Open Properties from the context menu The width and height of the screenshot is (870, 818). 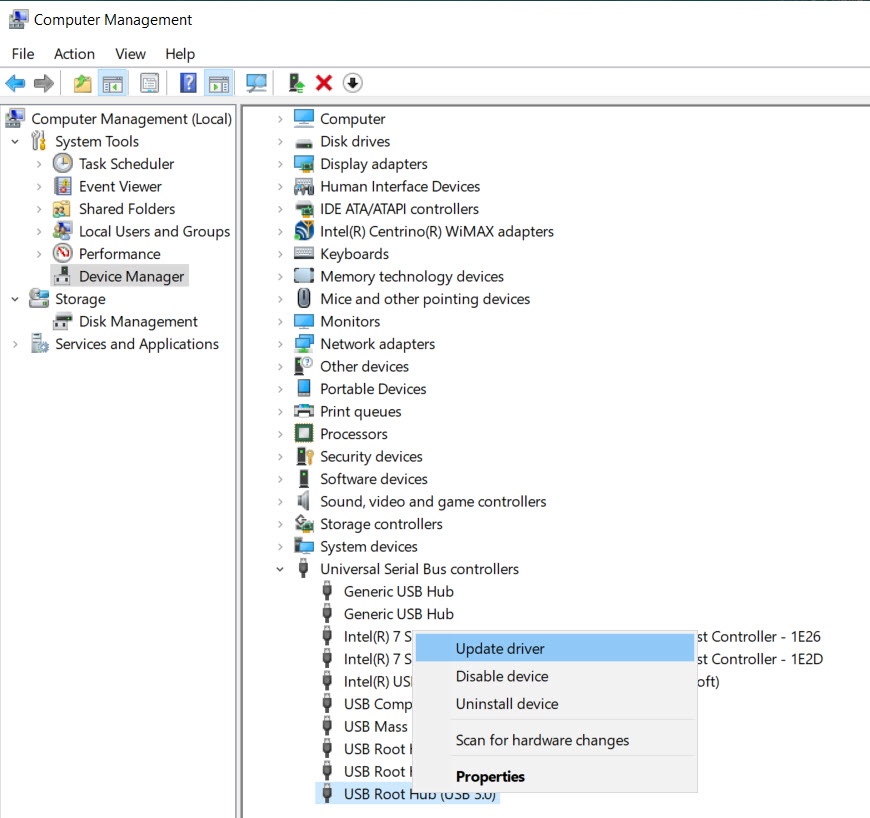[x=490, y=776]
